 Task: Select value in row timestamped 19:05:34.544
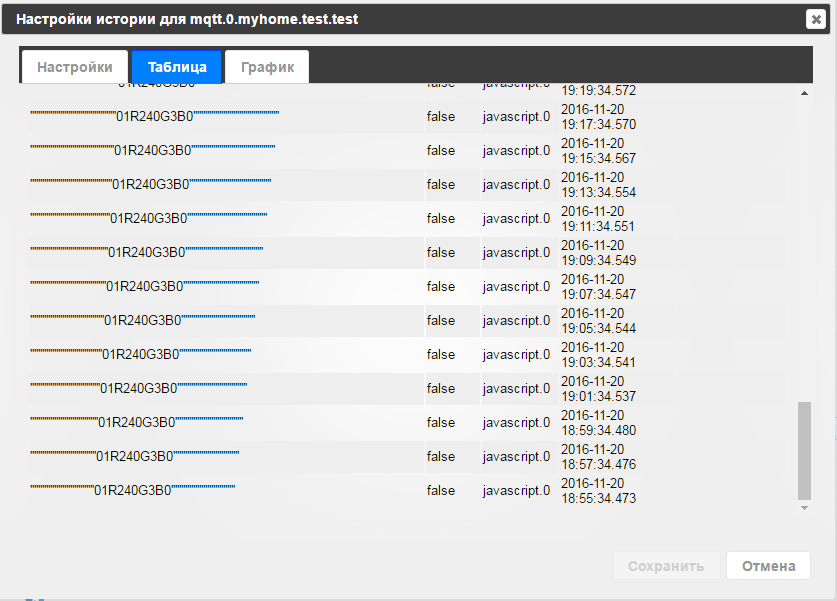[143, 320]
